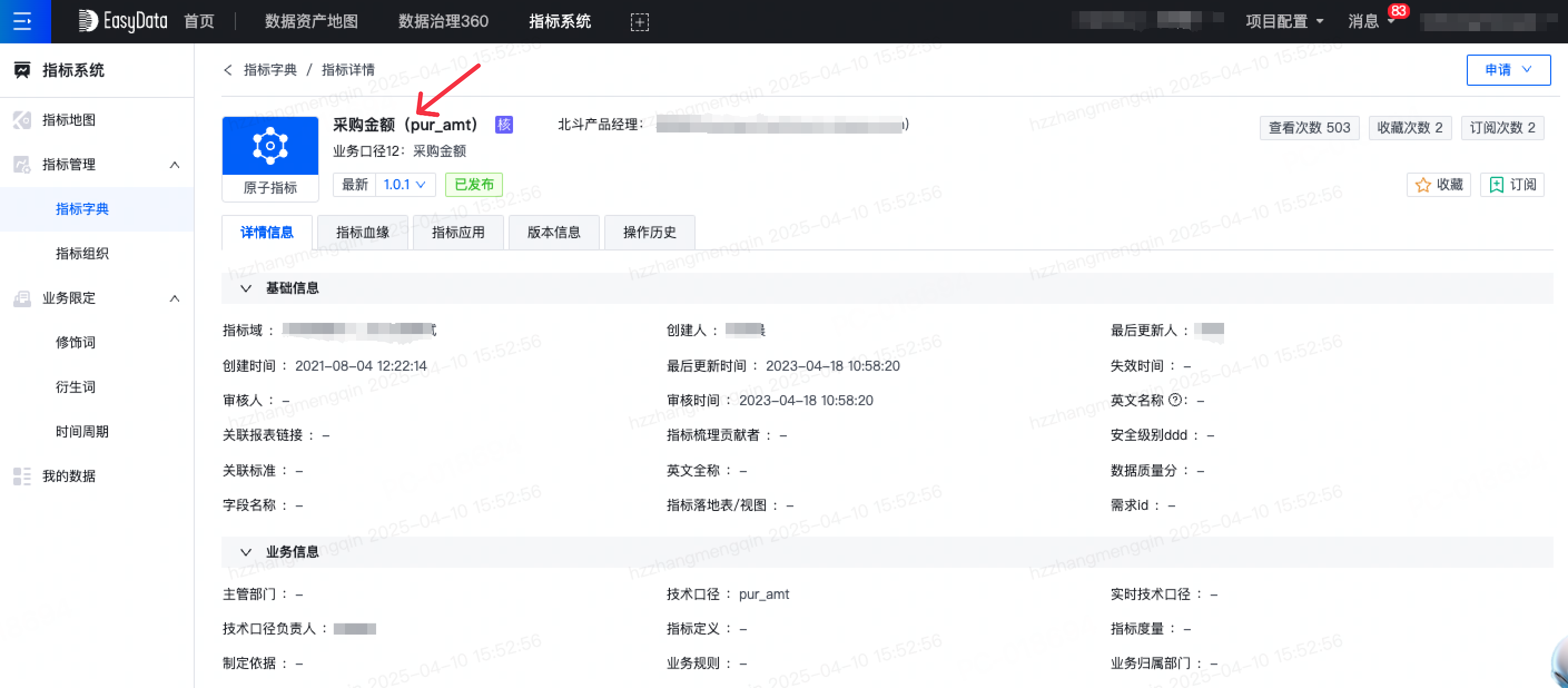Switch to the 指标应用 tab
Image resolution: width=1568 pixels, height=688 pixels.
coord(458,233)
